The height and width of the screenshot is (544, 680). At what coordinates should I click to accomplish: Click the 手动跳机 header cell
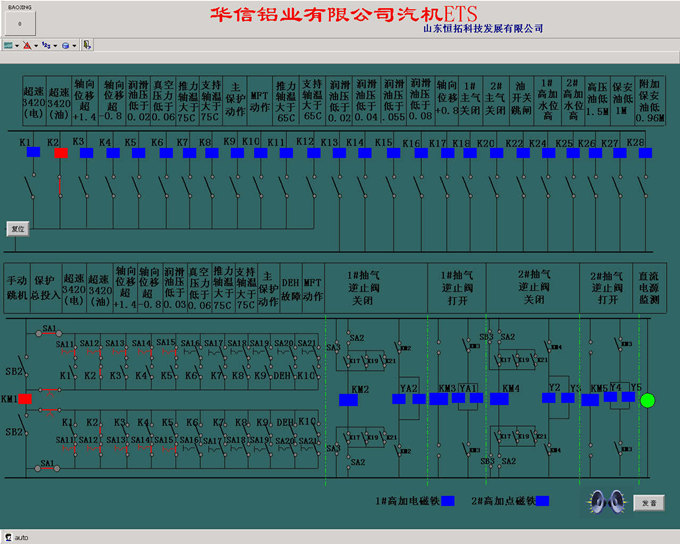[17, 288]
